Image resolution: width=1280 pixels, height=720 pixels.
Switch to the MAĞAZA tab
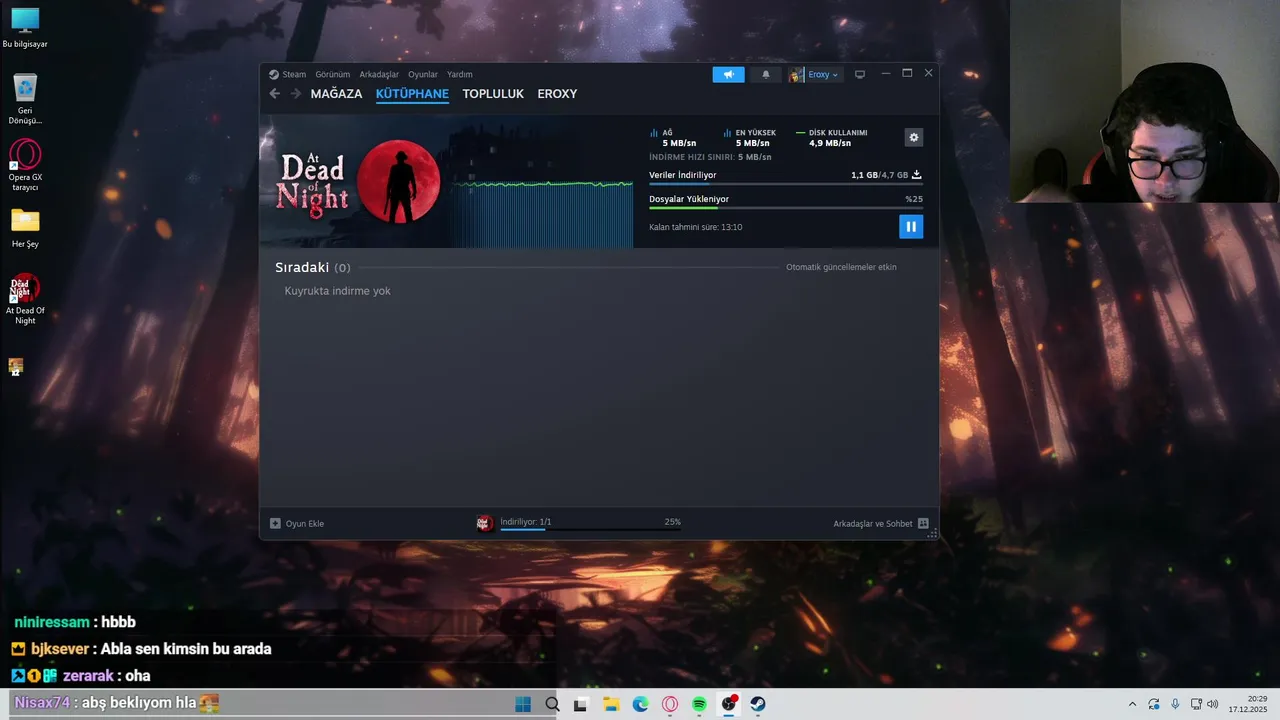click(336, 94)
